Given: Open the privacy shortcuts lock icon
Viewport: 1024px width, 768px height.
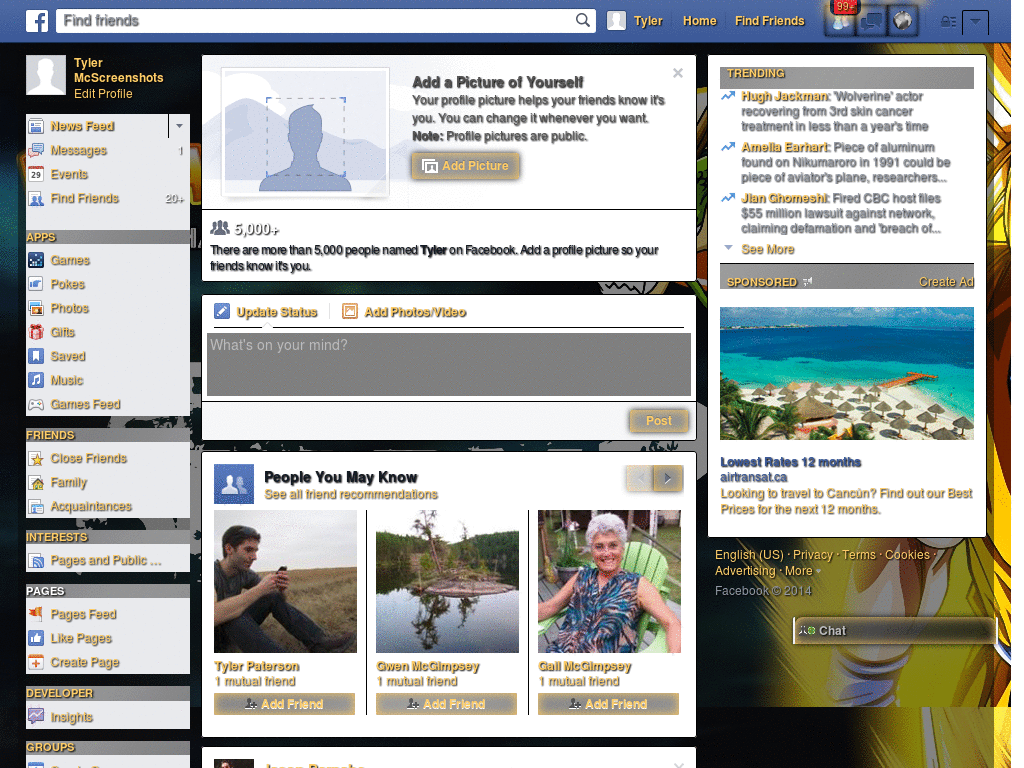Looking at the screenshot, I should pyautogui.click(x=948, y=22).
